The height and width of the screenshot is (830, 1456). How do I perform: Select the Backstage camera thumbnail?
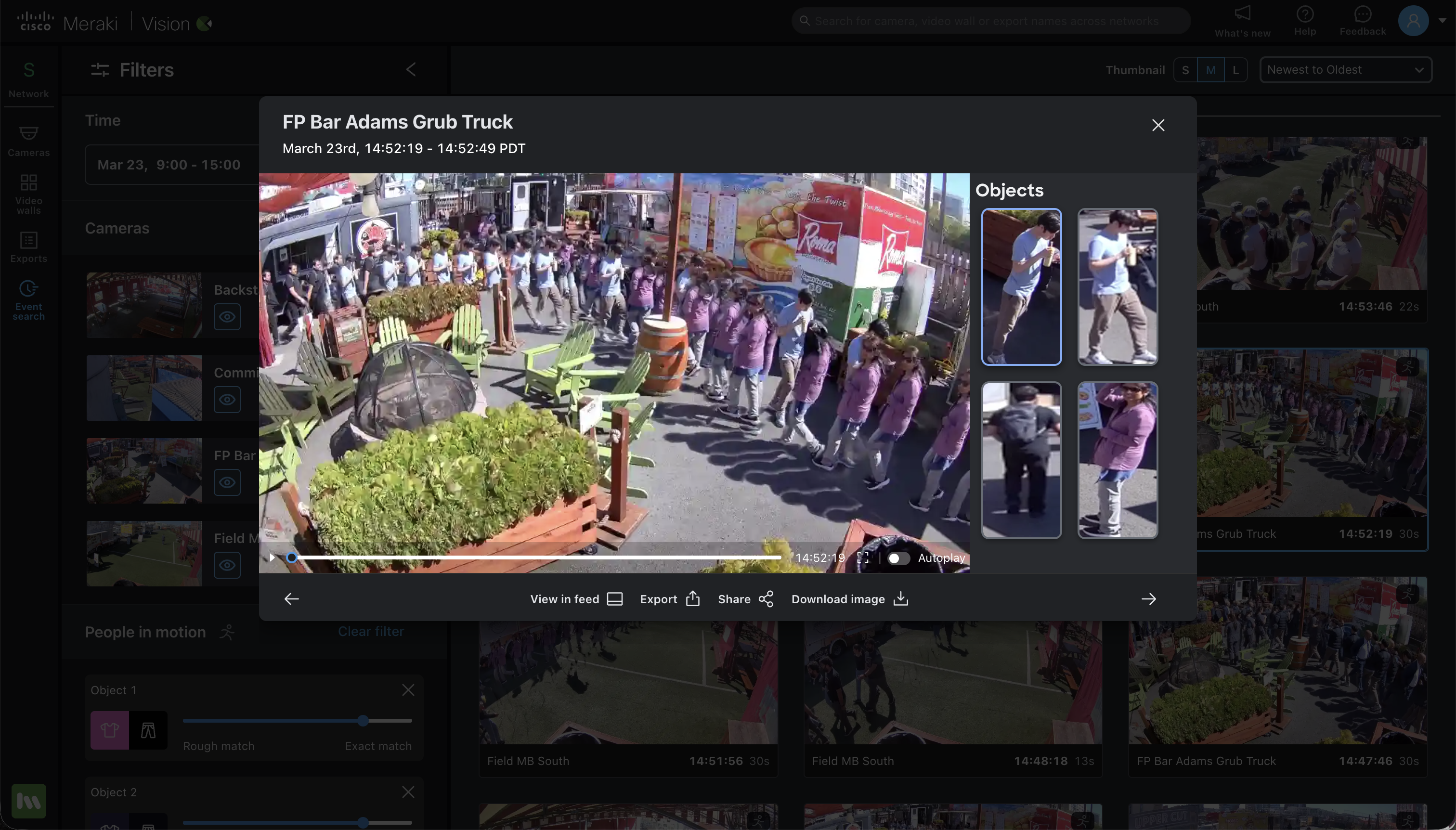pyautogui.click(x=144, y=305)
